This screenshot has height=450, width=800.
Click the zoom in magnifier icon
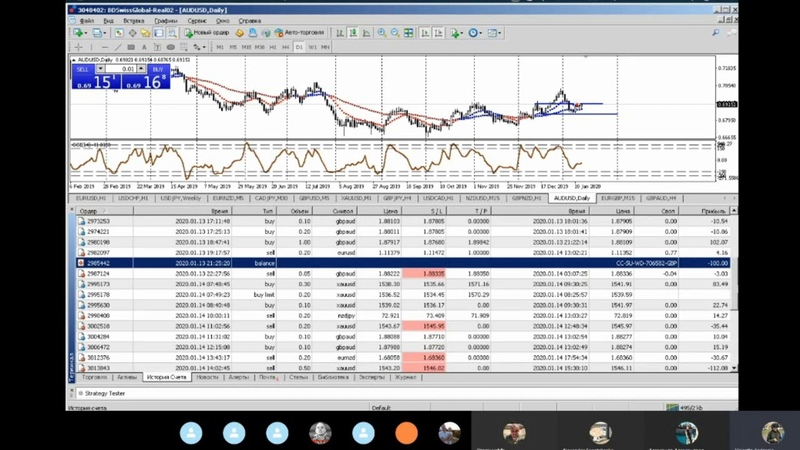[x=381, y=33]
